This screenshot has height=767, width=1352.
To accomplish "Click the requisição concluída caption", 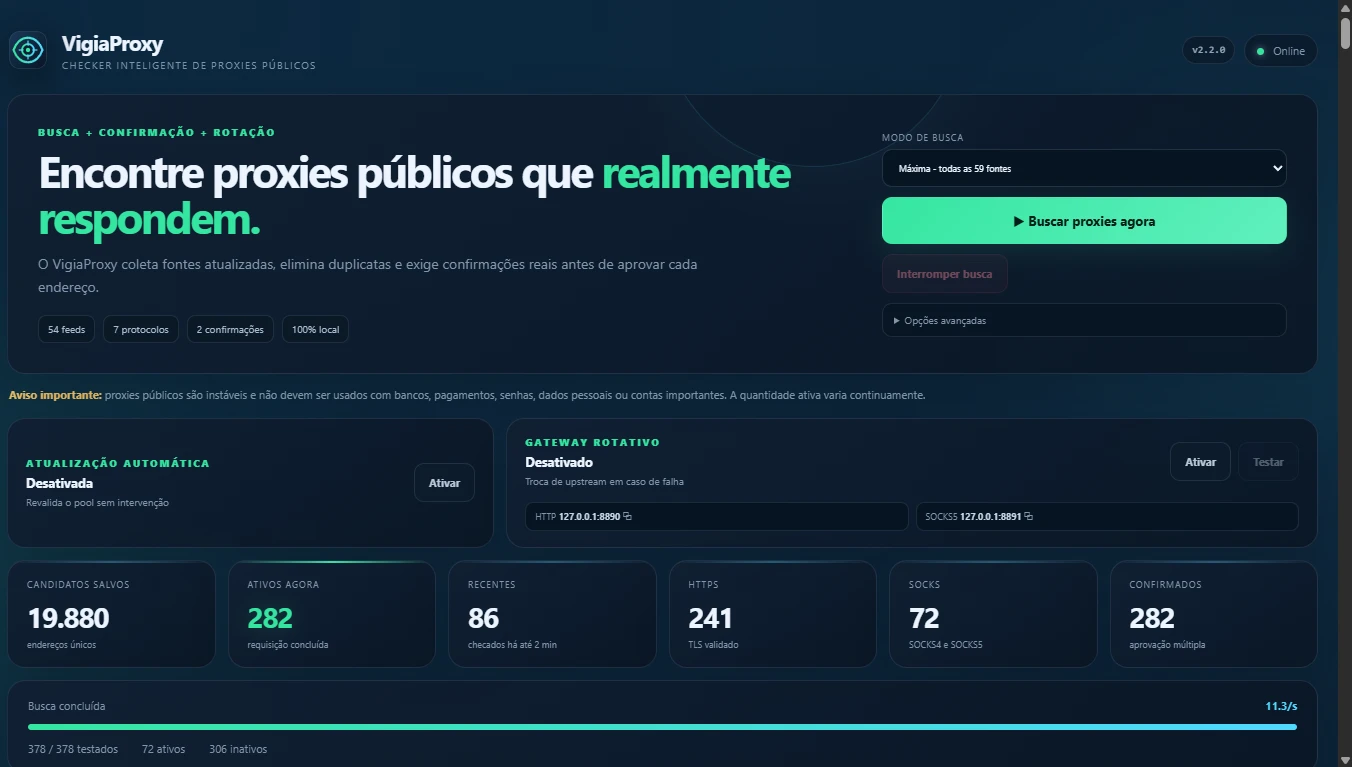I will [288, 645].
